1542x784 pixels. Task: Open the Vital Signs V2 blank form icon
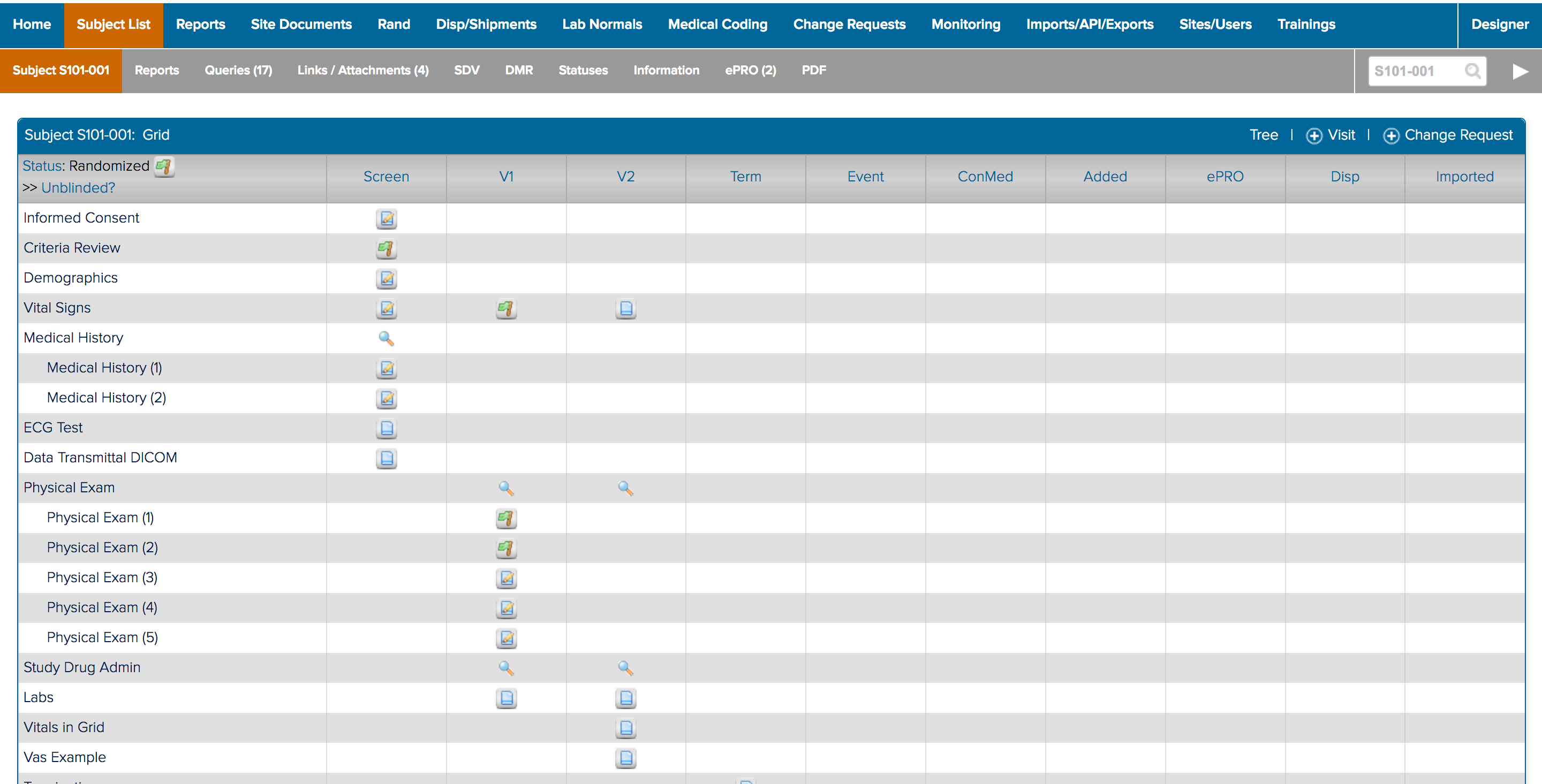click(x=625, y=309)
